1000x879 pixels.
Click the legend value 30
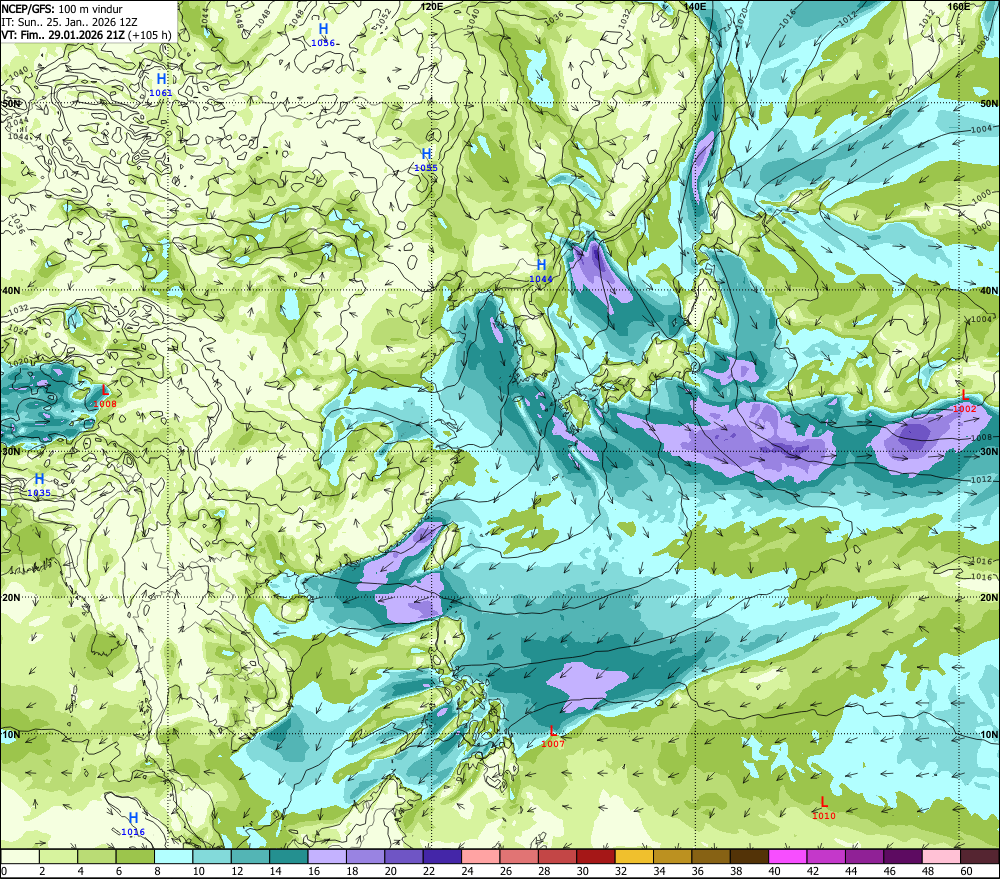coord(582,871)
